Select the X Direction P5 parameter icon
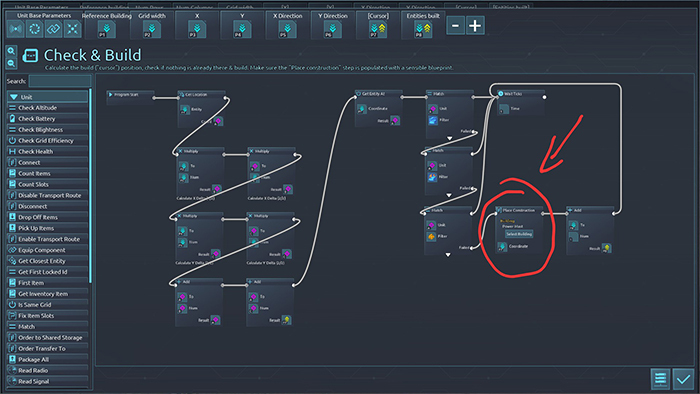The width and height of the screenshot is (700, 394). (x=287, y=29)
